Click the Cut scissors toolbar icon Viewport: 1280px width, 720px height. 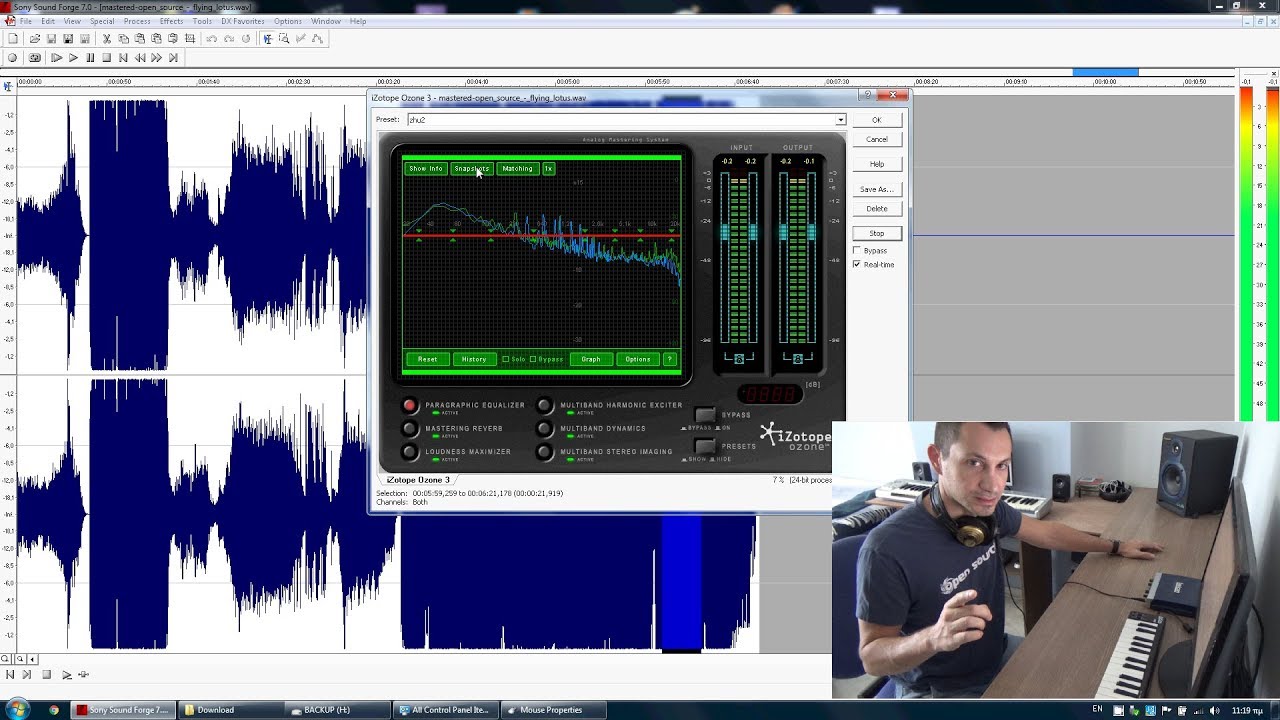click(x=107, y=39)
